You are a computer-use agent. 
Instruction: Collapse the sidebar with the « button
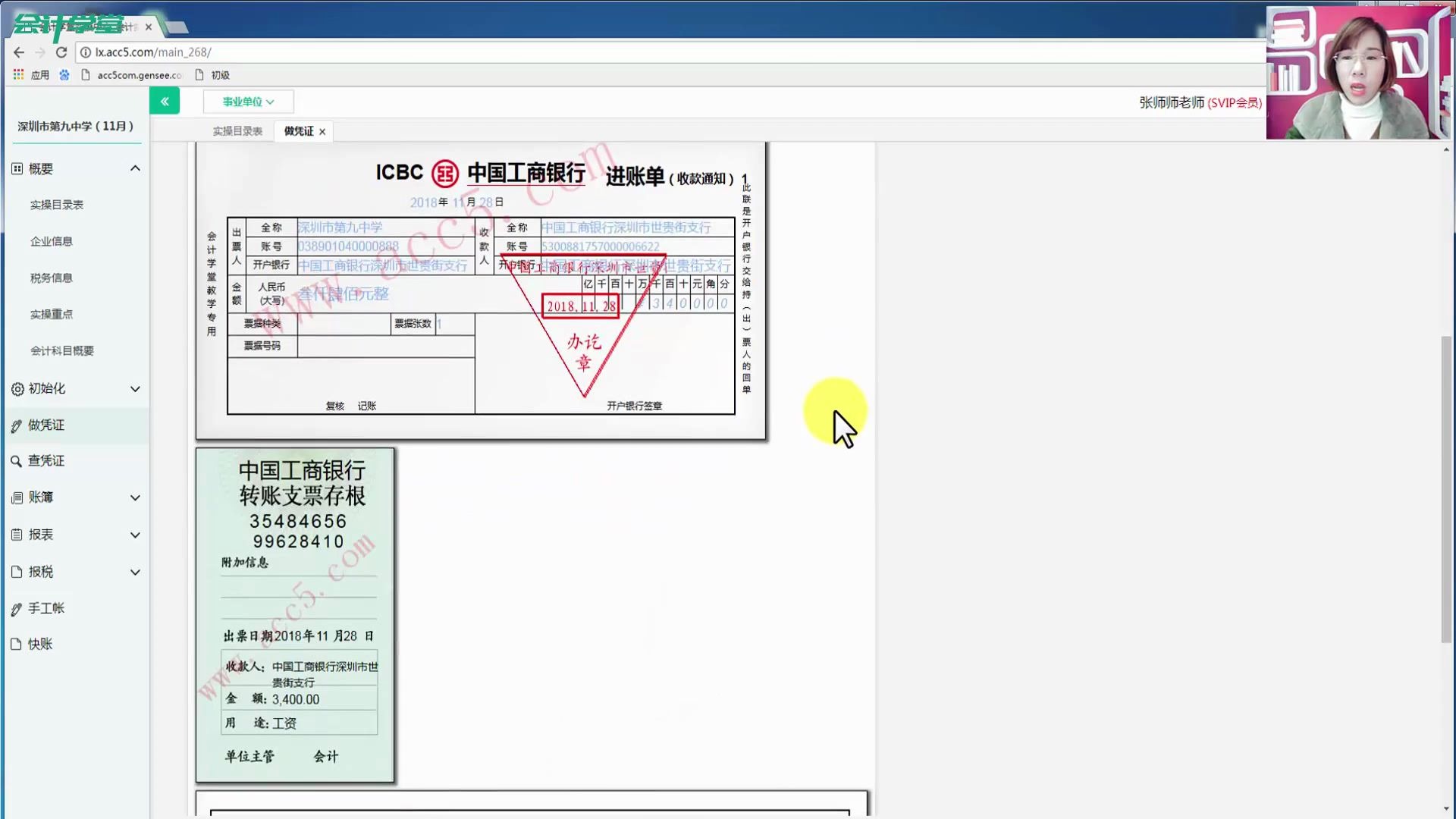[x=165, y=100]
